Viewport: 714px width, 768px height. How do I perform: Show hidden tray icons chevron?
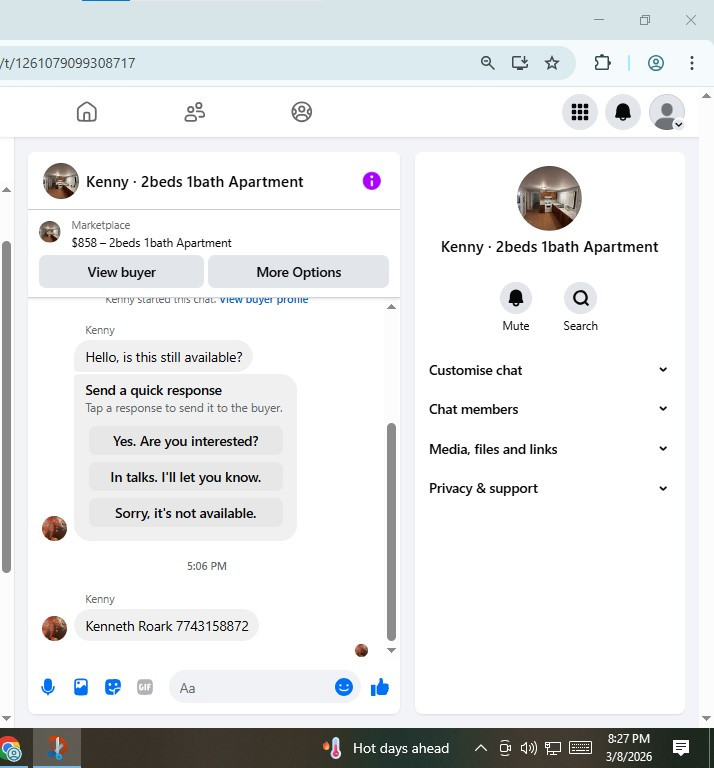[x=481, y=748]
